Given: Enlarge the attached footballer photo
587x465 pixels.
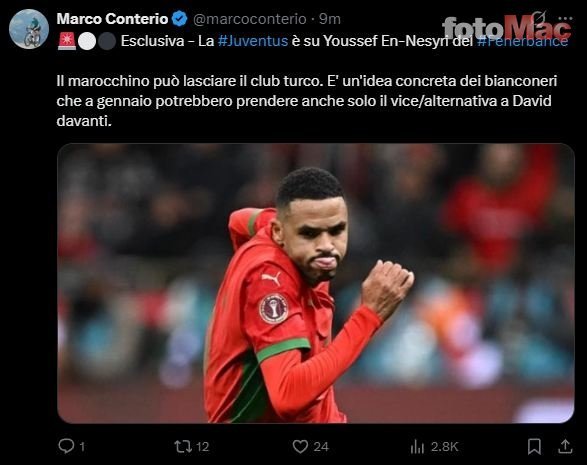Looking at the screenshot, I should click(x=316, y=283).
